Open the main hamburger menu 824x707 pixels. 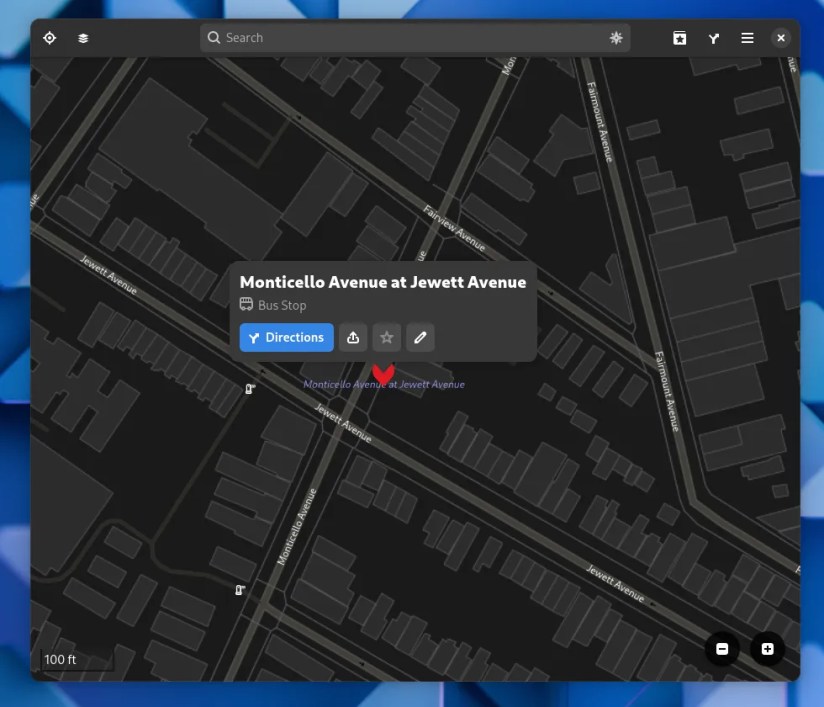(747, 38)
